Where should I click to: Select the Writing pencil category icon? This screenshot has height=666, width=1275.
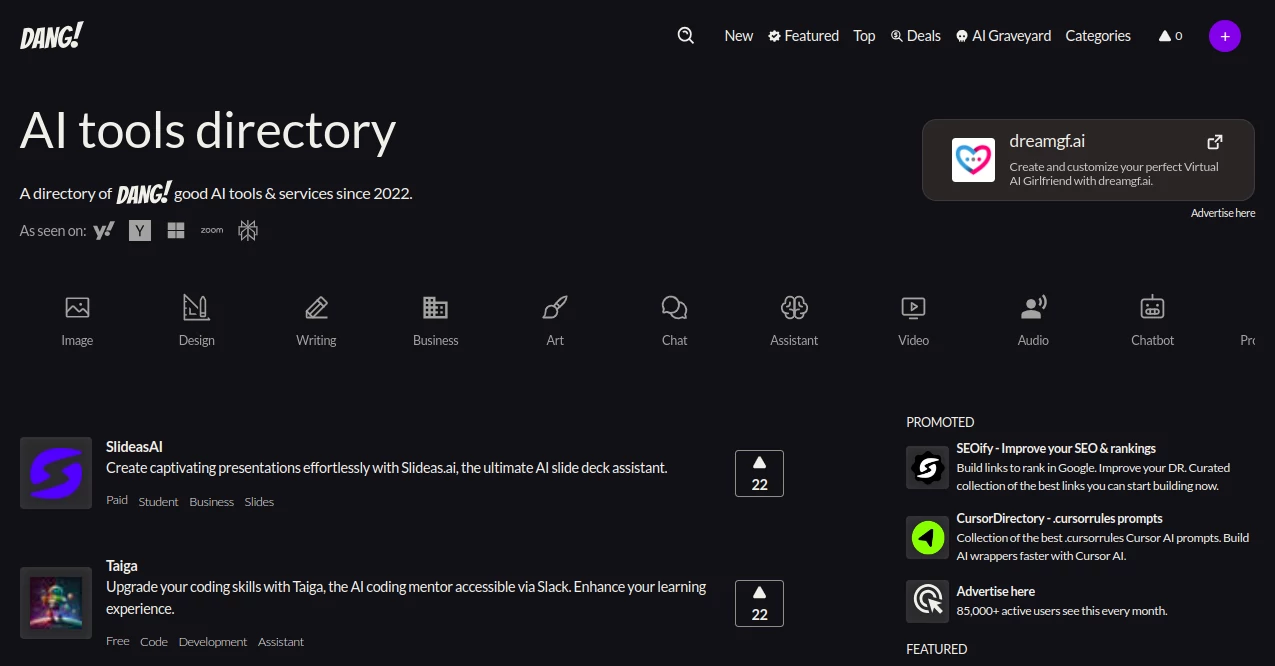tap(316, 308)
